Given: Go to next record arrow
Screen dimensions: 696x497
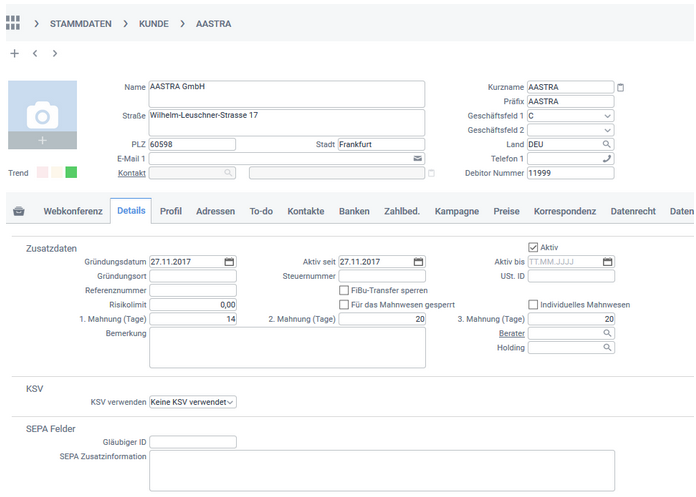Looking at the screenshot, I should [x=54, y=53].
